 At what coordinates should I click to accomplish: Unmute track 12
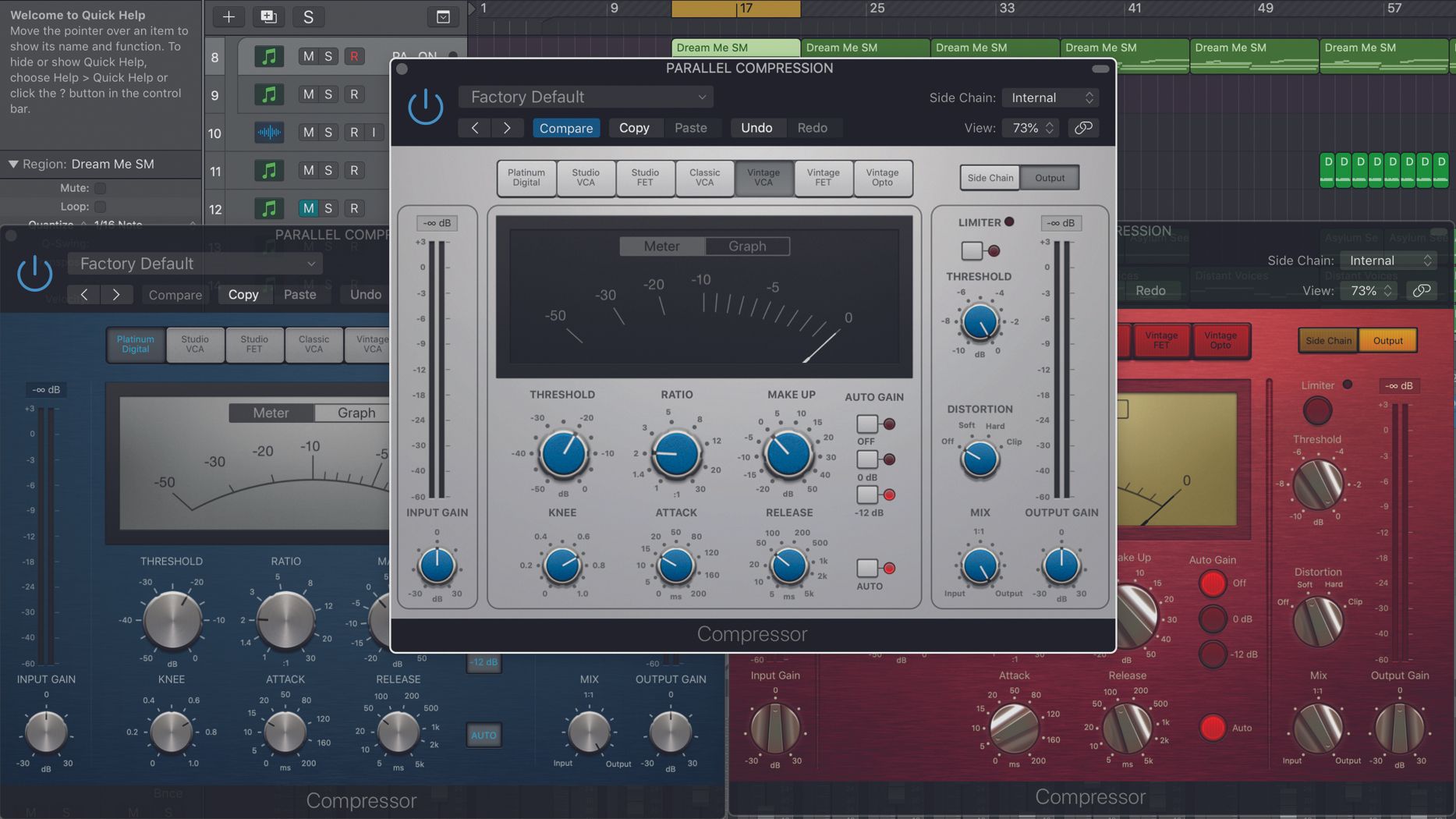(309, 208)
